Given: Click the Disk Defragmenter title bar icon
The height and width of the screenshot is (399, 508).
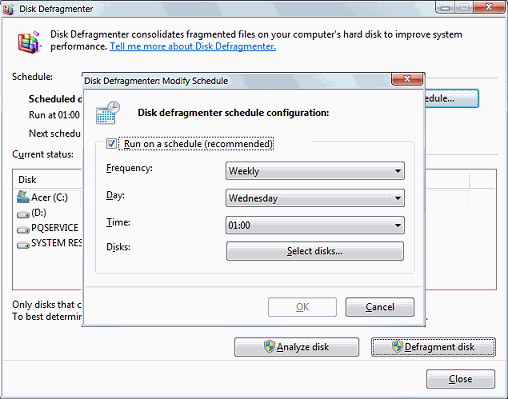Looking at the screenshot, I should click(x=8, y=9).
